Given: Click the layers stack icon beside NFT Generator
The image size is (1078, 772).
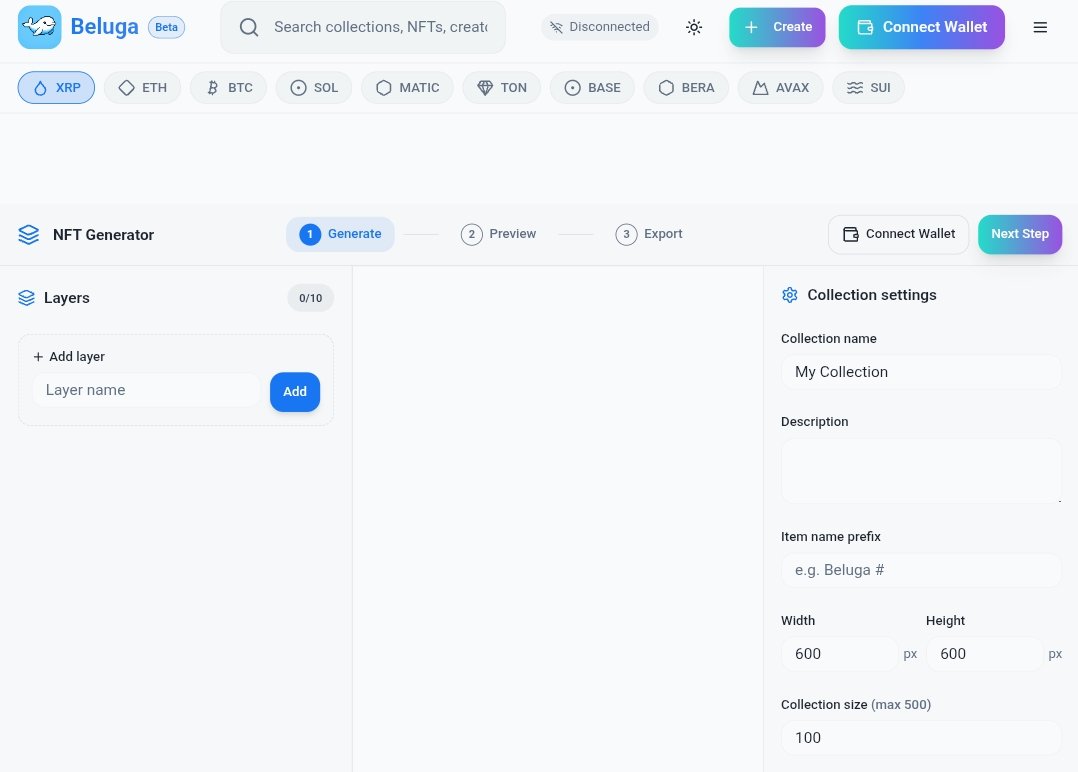Looking at the screenshot, I should coord(28,234).
